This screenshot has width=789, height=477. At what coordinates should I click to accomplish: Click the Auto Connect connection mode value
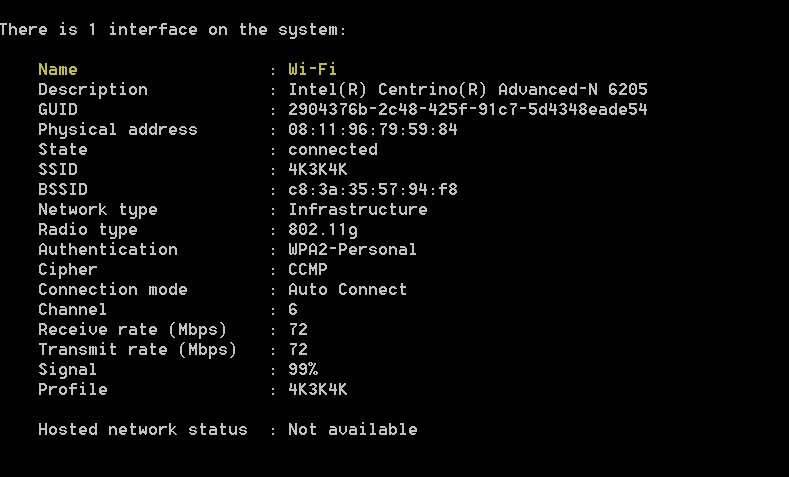tap(347, 290)
